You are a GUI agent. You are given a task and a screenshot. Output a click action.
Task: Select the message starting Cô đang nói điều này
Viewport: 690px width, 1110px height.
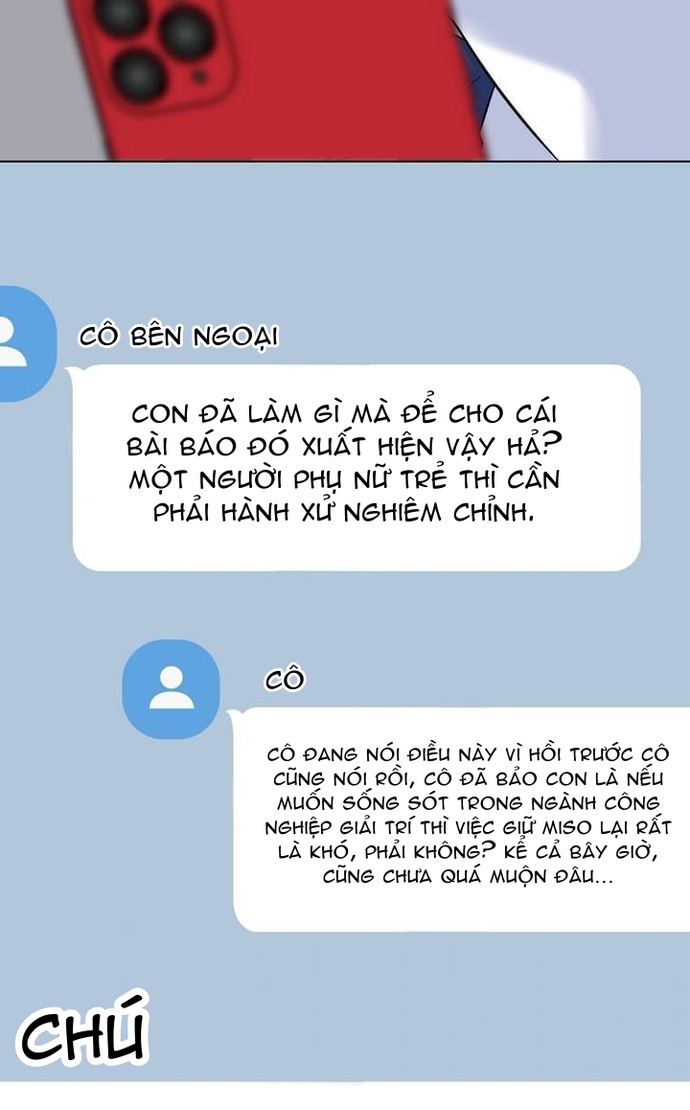[x=461, y=819]
